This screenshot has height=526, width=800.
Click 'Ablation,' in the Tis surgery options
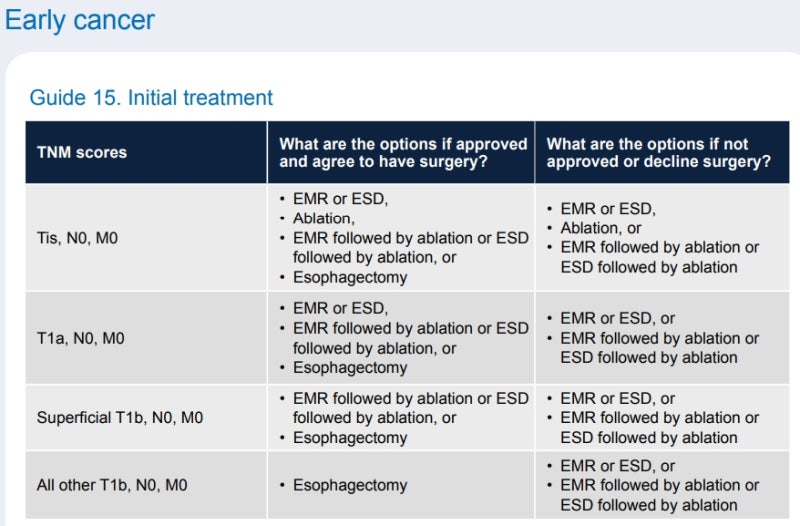[x=324, y=218]
